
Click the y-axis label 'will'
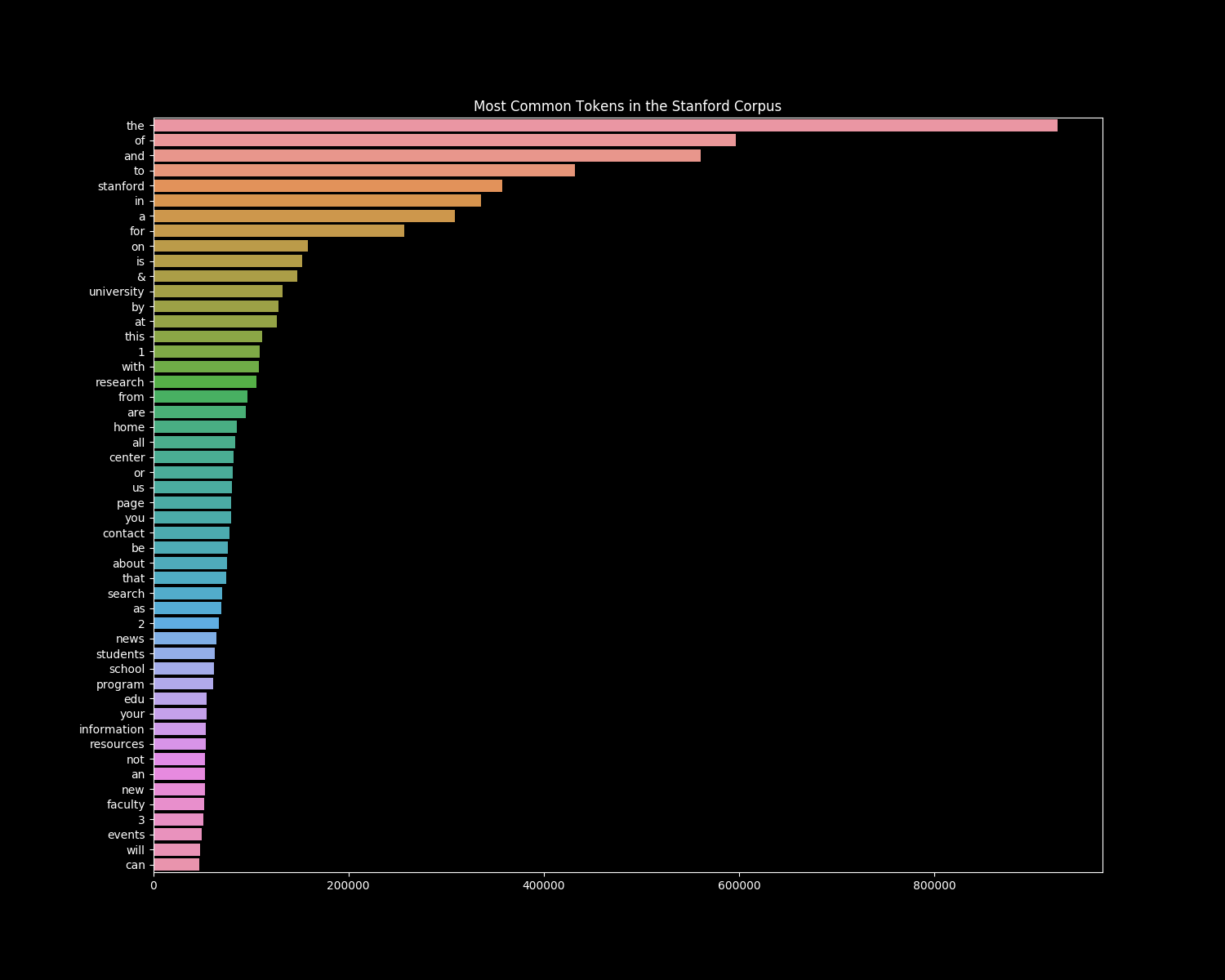136,850
